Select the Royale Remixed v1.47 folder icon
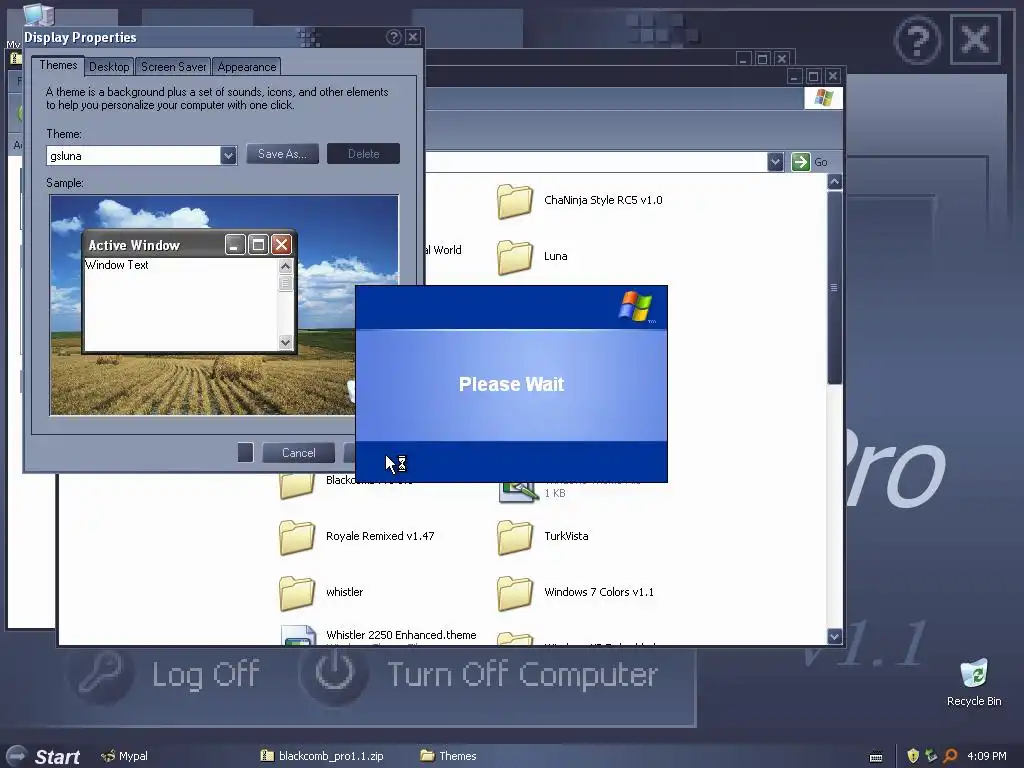The width and height of the screenshot is (1024, 768). 296,537
